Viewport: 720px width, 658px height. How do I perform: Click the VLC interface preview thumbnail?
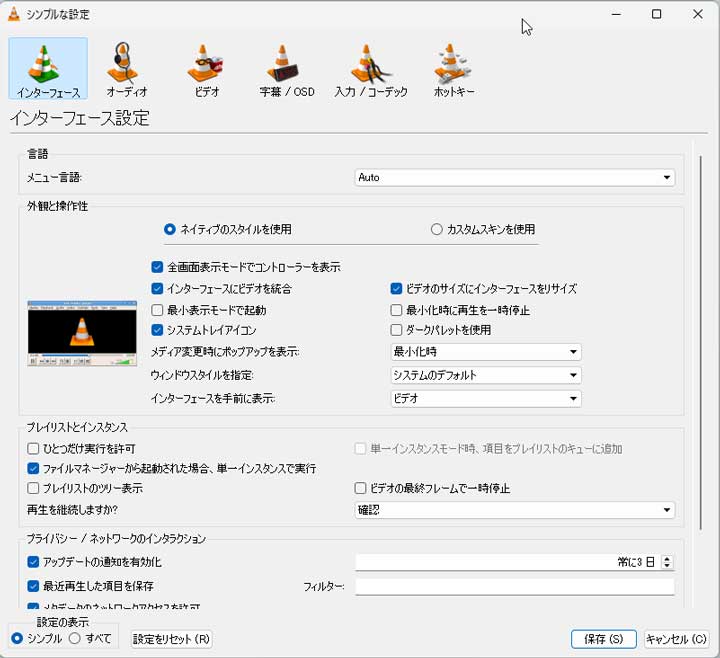(x=82, y=333)
